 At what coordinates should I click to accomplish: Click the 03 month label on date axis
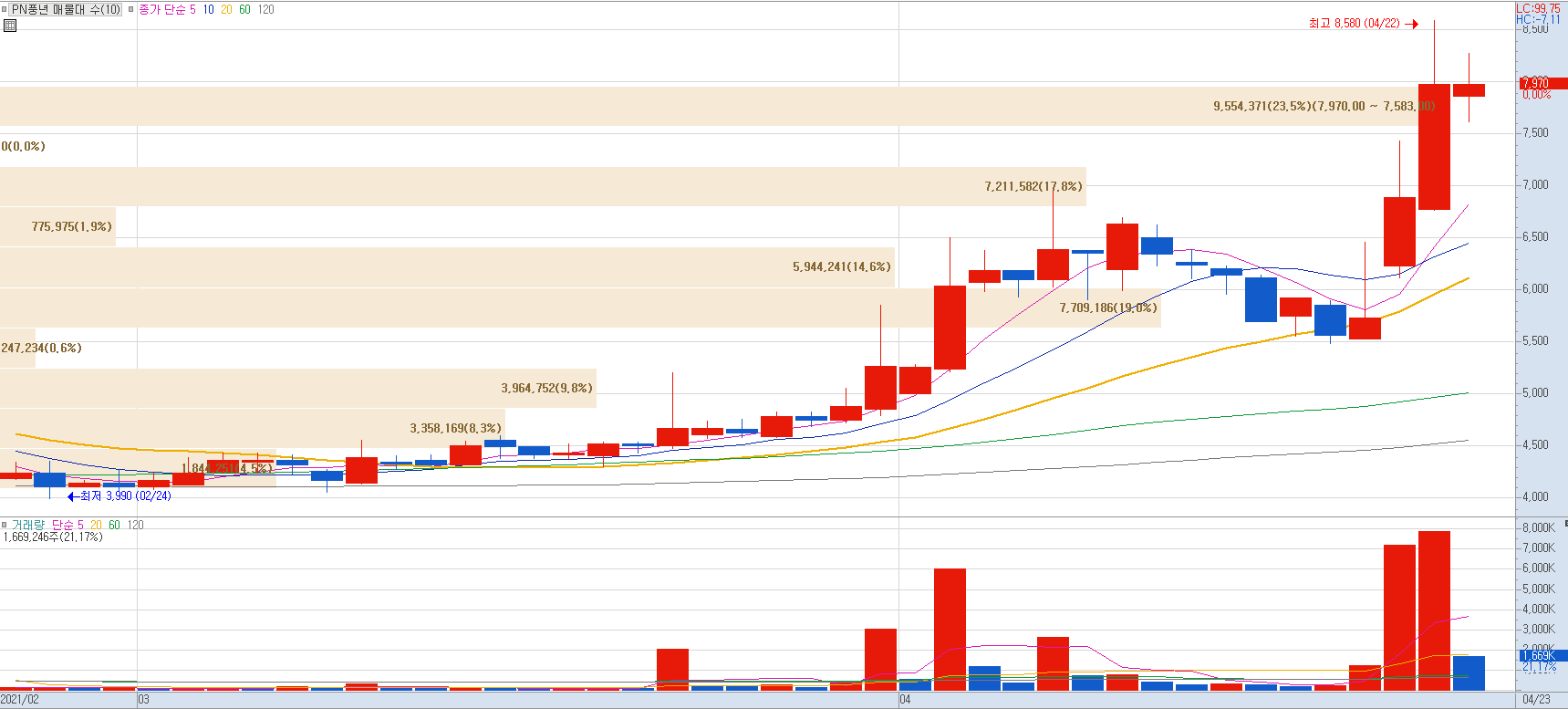tap(143, 700)
